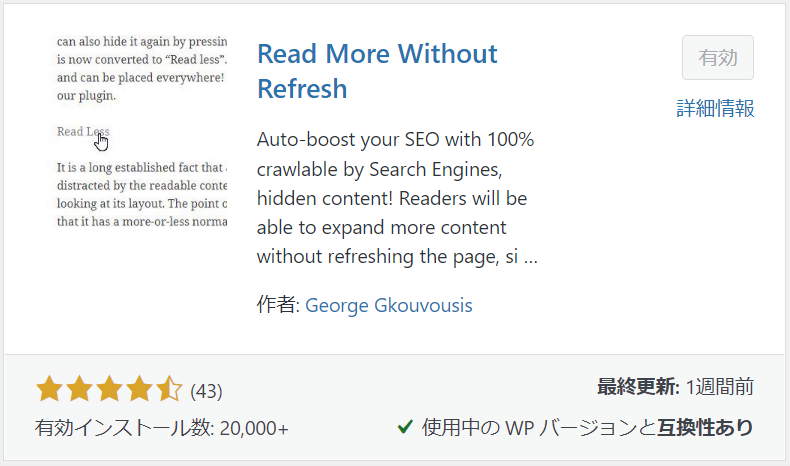Open the 詳細情報 link
This screenshot has width=790, height=466.
pyautogui.click(x=715, y=108)
